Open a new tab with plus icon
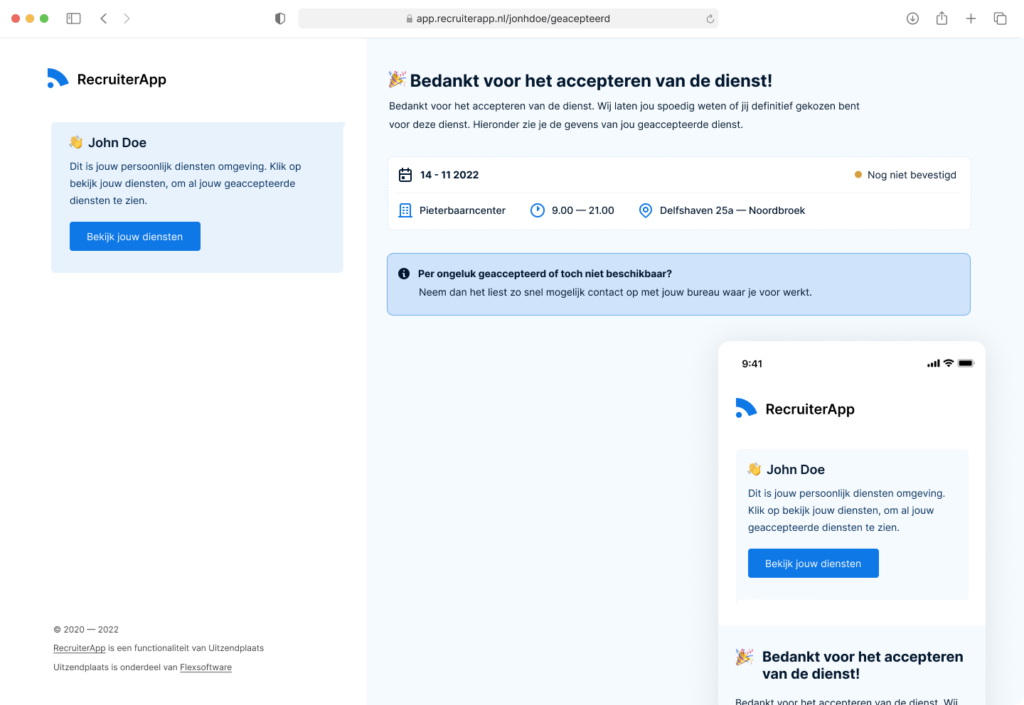The height and width of the screenshot is (705, 1024). (970, 19)
